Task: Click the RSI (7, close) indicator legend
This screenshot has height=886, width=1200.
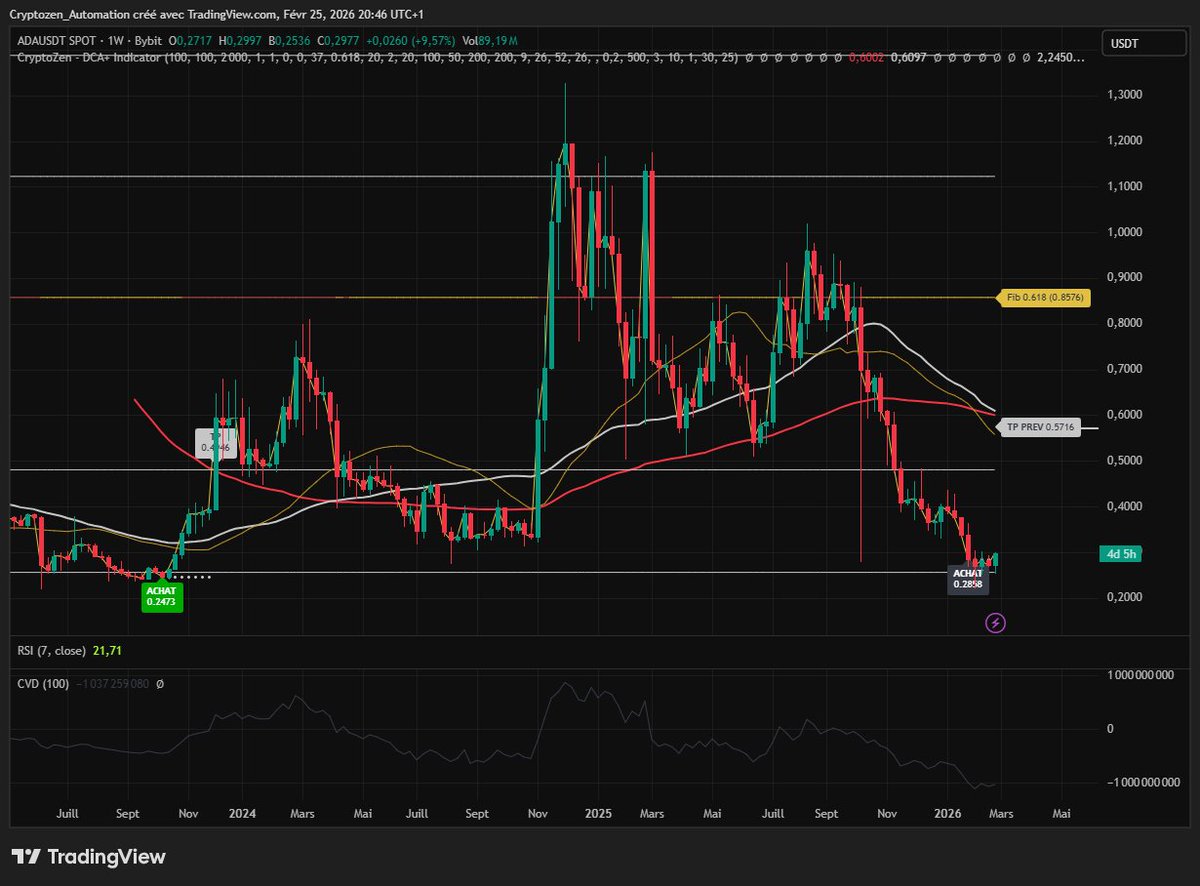Action: pyautogui.click(x=51, y=650)
